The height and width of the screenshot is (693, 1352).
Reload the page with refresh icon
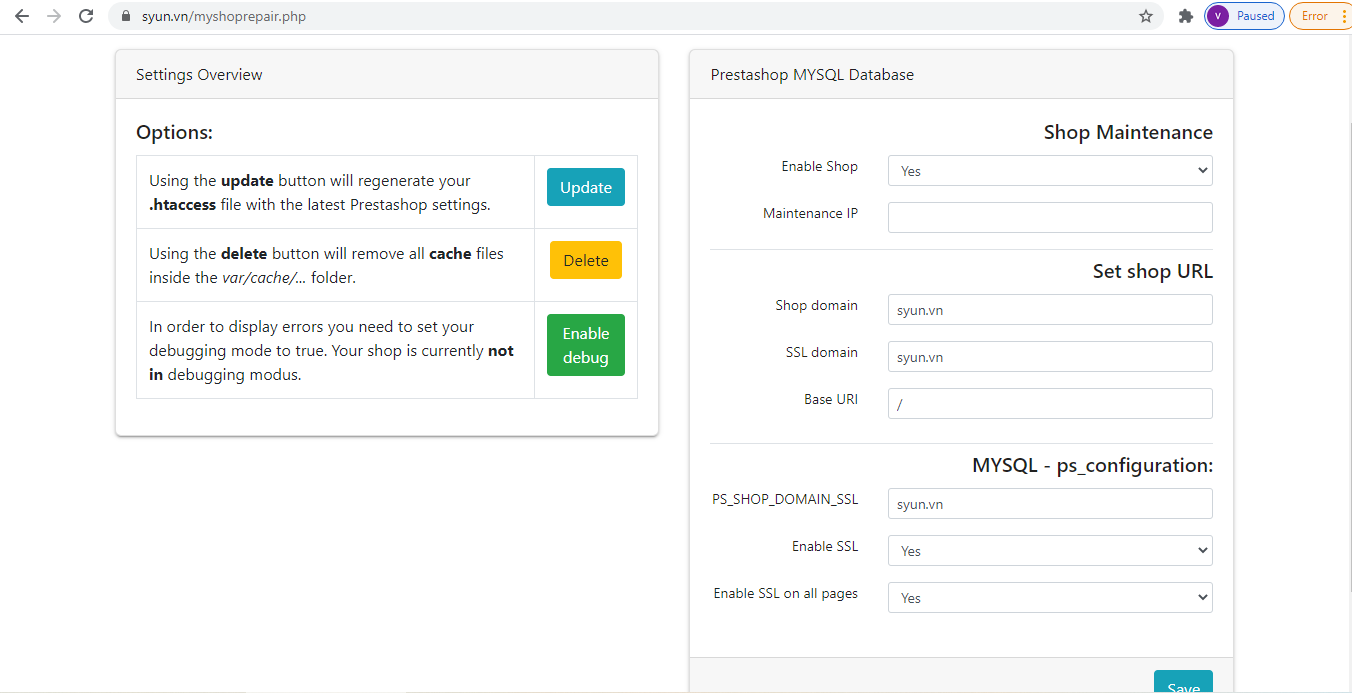click(x=86, y=16)
